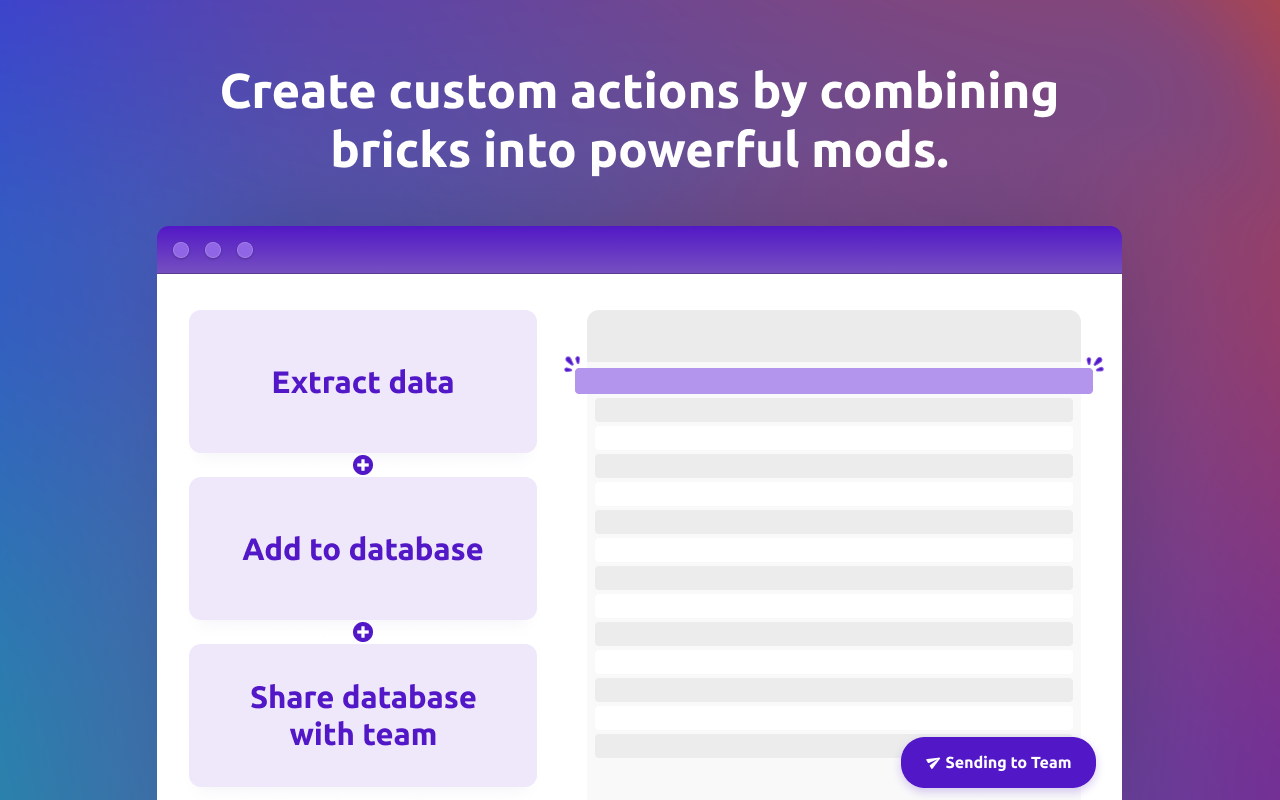Image resolution: width=1280 pixels, height=800 pixels.
Task: Select the Extract data brick
Action: click(x=363, y=381)
